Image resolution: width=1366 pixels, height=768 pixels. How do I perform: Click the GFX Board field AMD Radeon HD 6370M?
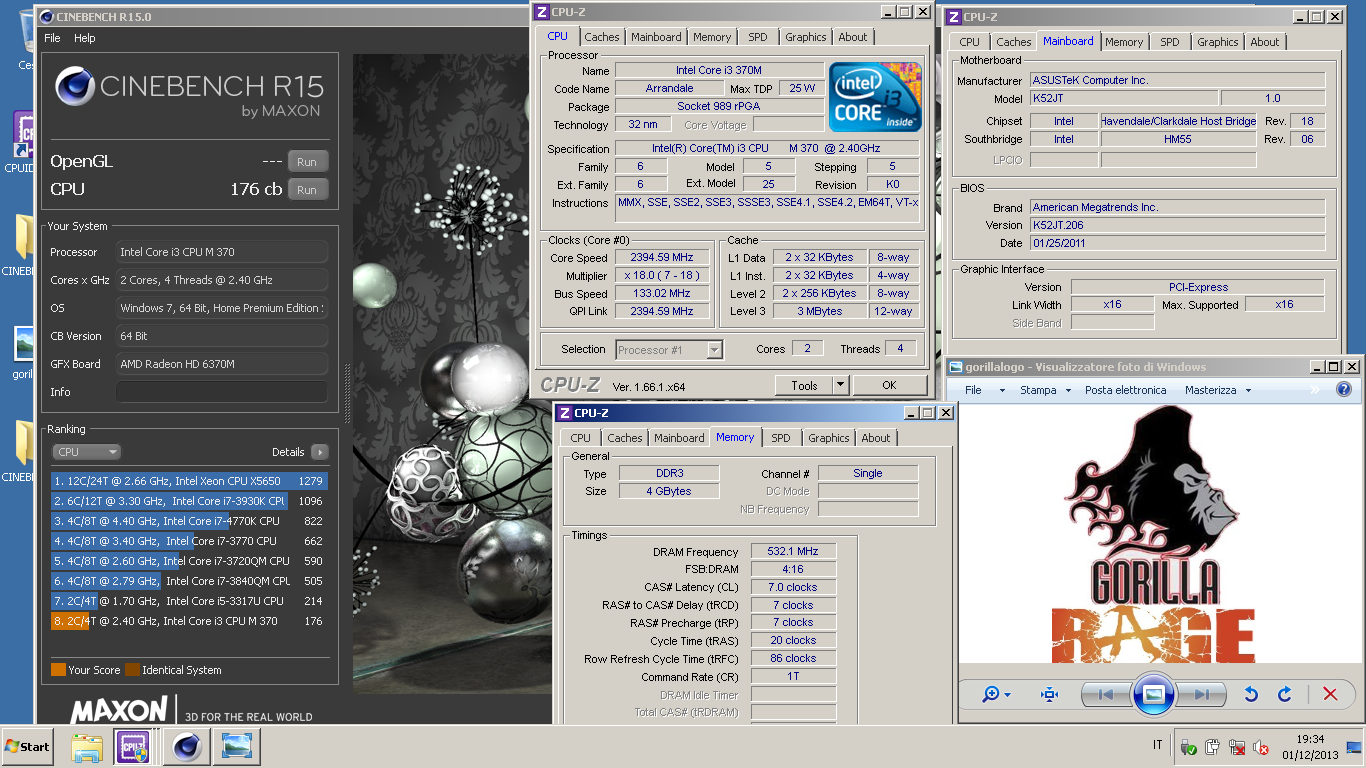click(221, 364)
